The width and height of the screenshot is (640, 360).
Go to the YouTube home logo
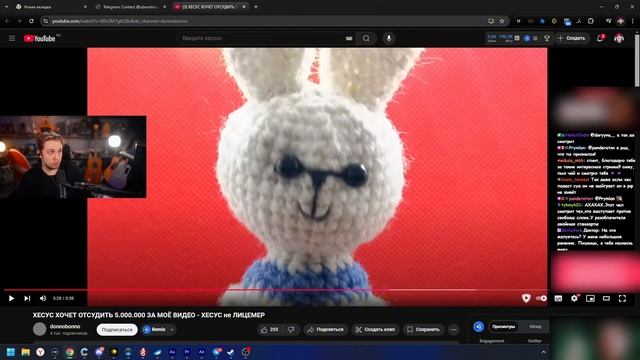pos(40,38)
